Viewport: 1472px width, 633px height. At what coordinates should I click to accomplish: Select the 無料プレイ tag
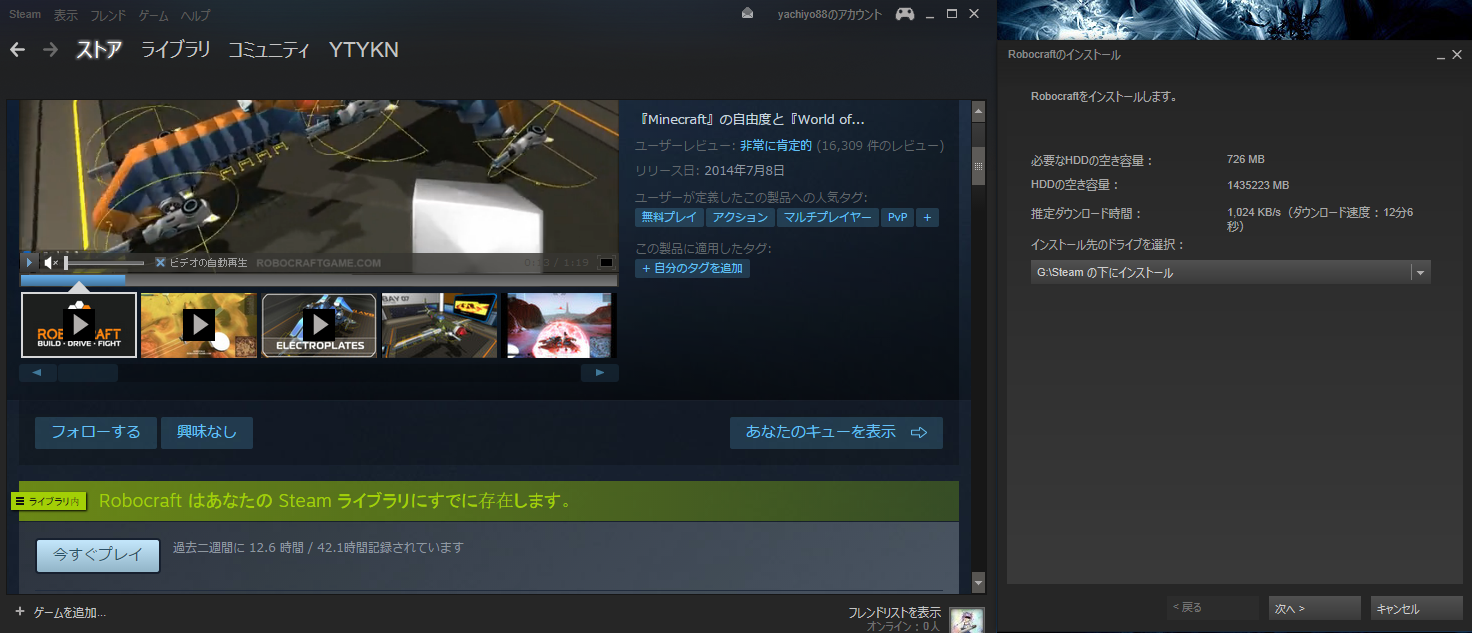click(x=669, y=217)
